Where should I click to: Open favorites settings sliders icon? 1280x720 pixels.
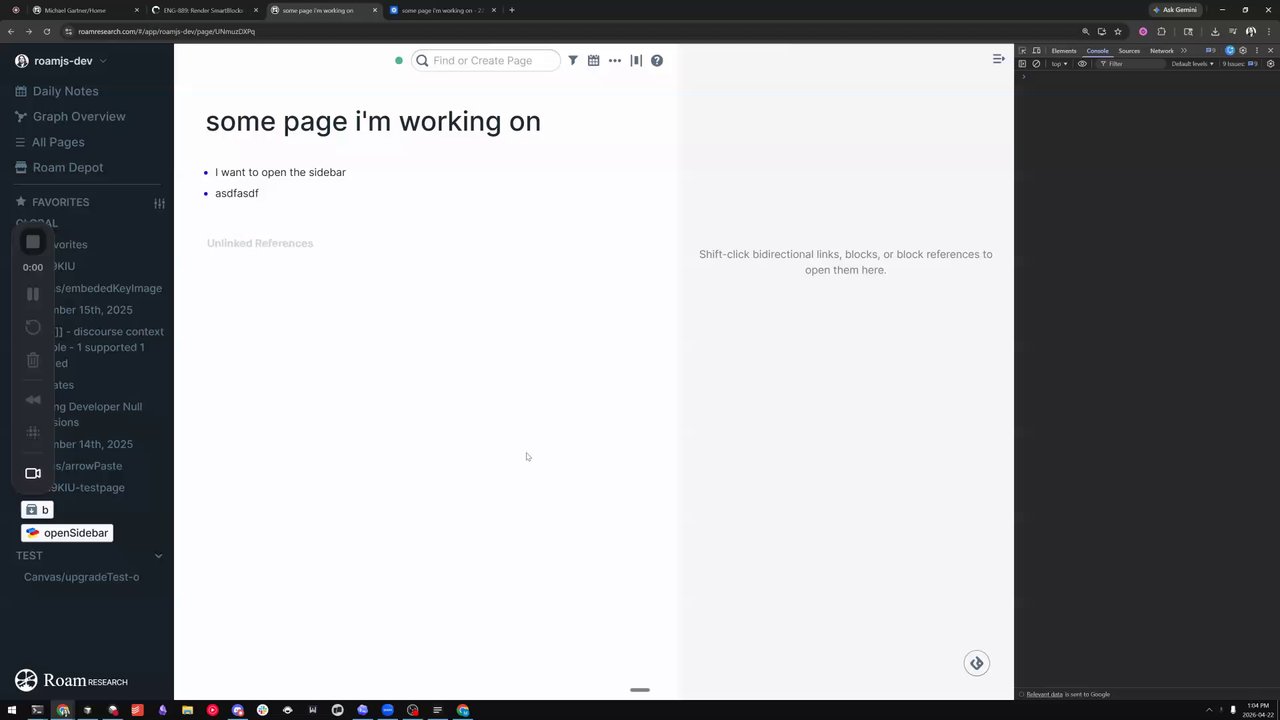(x=159, y=203)
